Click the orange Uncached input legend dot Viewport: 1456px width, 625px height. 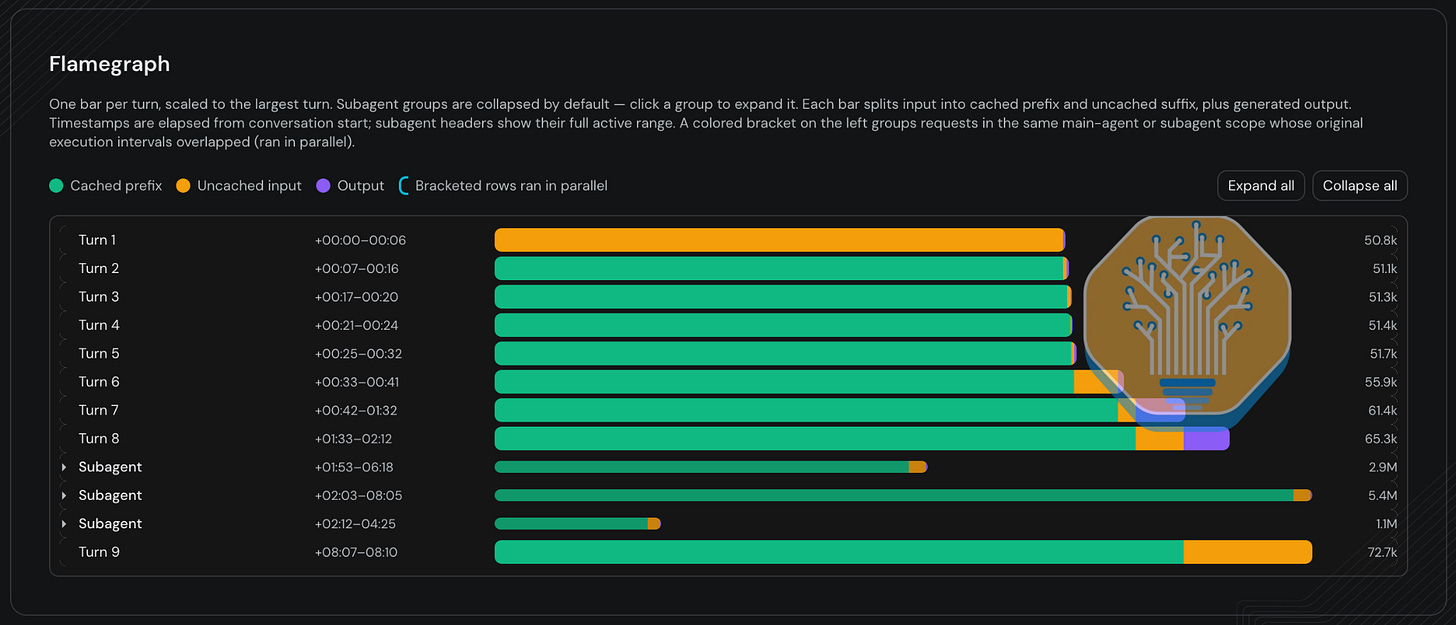pos(184,186)
